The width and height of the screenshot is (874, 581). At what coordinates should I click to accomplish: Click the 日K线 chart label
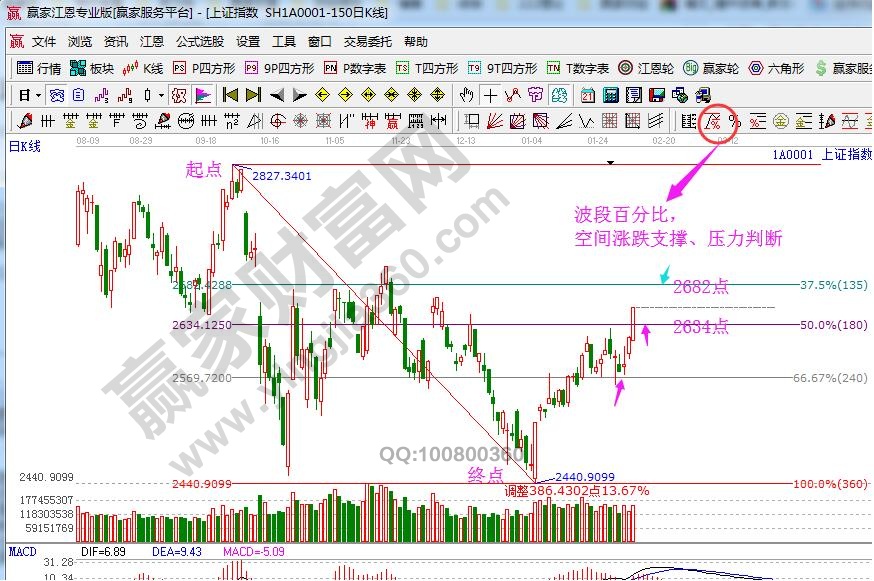point(26,146)
